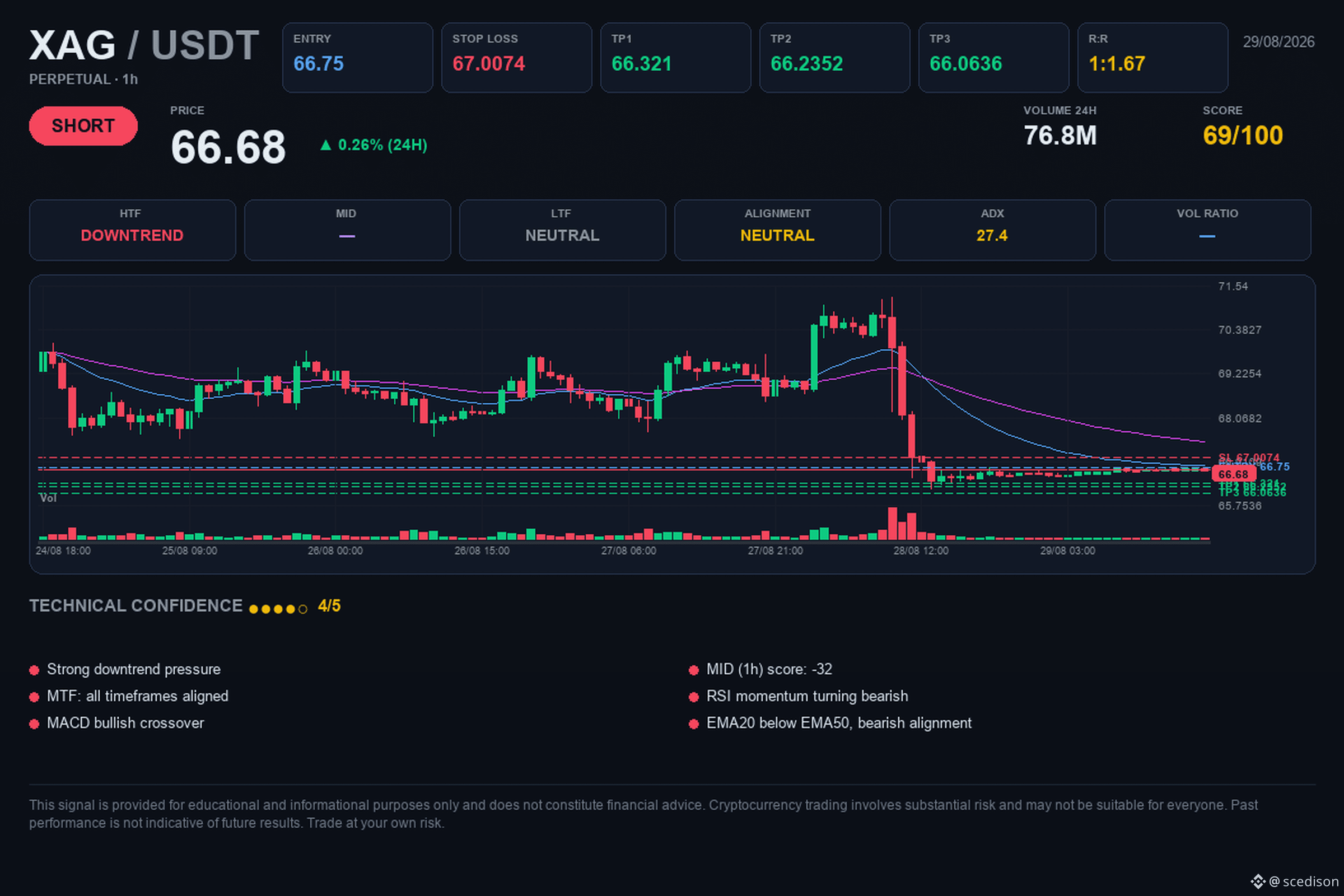Screen dimensions: 1344x896
Task: Click the SCORE value 69/100
Action: click(x=1243, y=136)
